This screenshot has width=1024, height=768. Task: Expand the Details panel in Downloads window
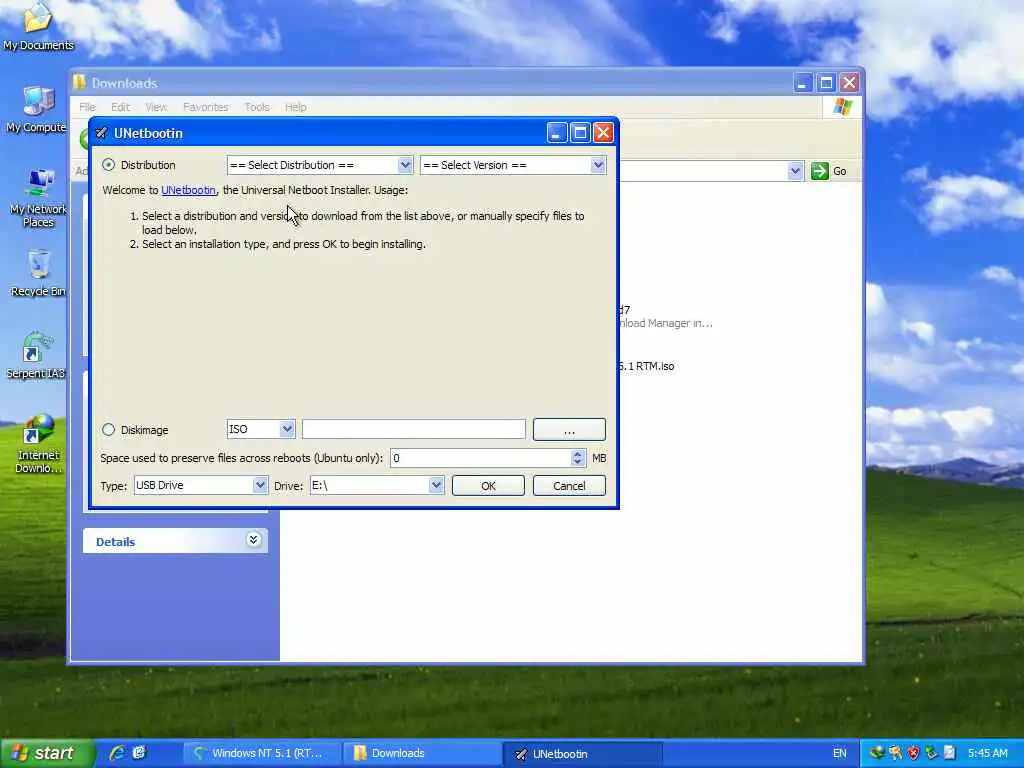click(253, 540)
